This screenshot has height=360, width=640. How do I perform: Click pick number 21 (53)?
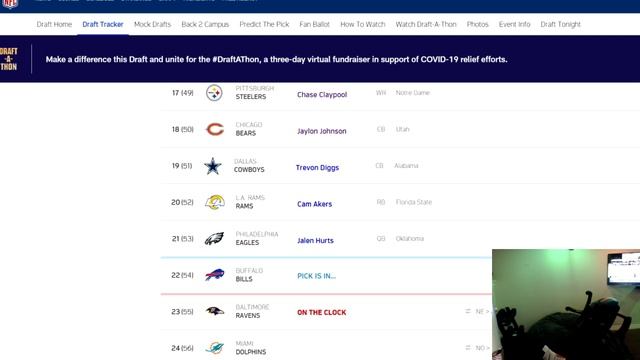click(182, 238)
